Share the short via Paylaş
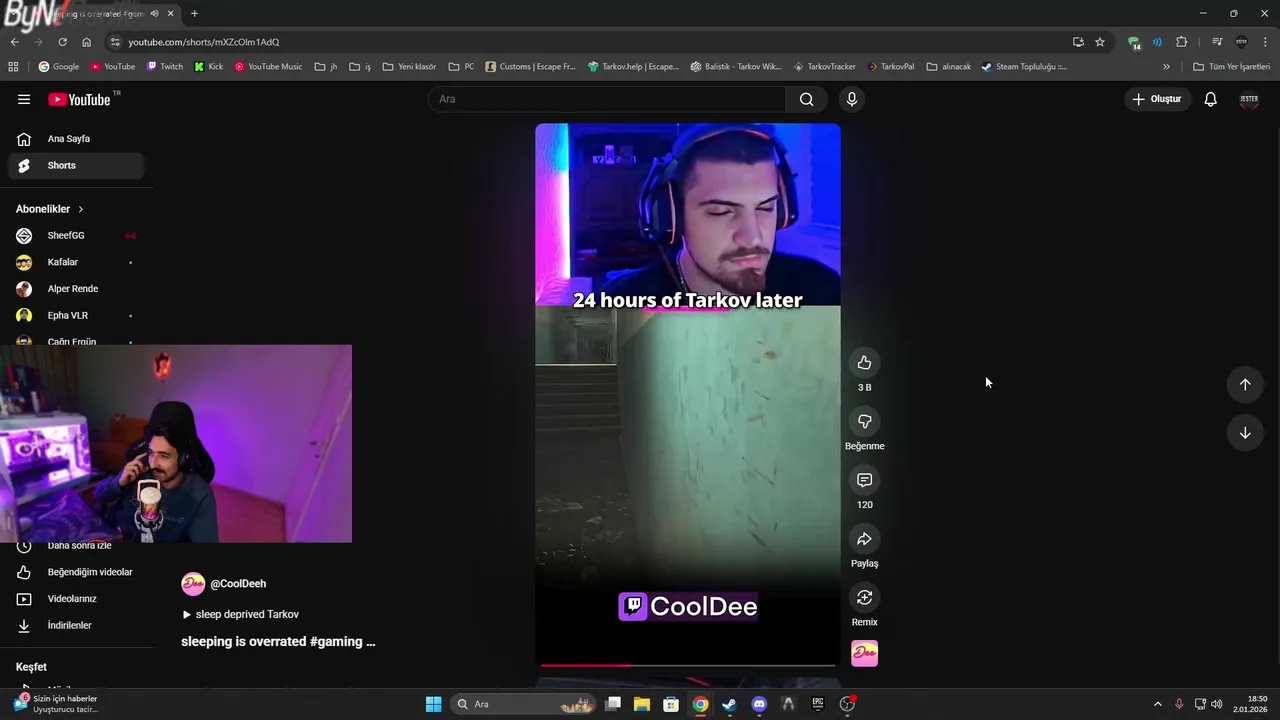The height and width of the screenshot is (720, 1280). click(x=864, y=539)
